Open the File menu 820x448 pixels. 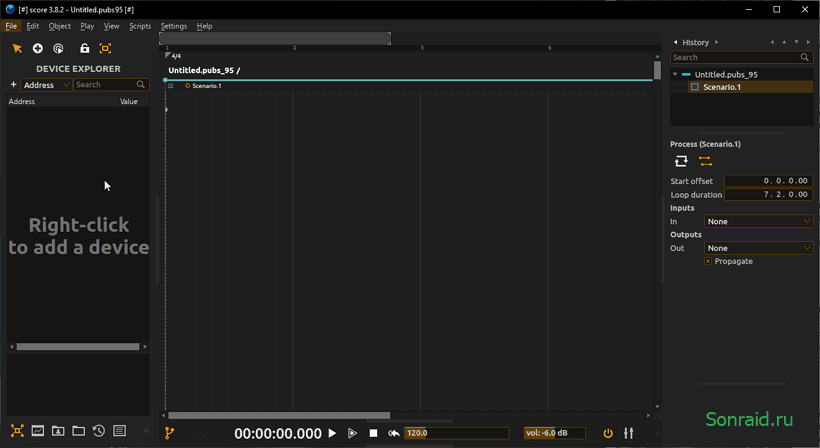(x=11, y=26)
